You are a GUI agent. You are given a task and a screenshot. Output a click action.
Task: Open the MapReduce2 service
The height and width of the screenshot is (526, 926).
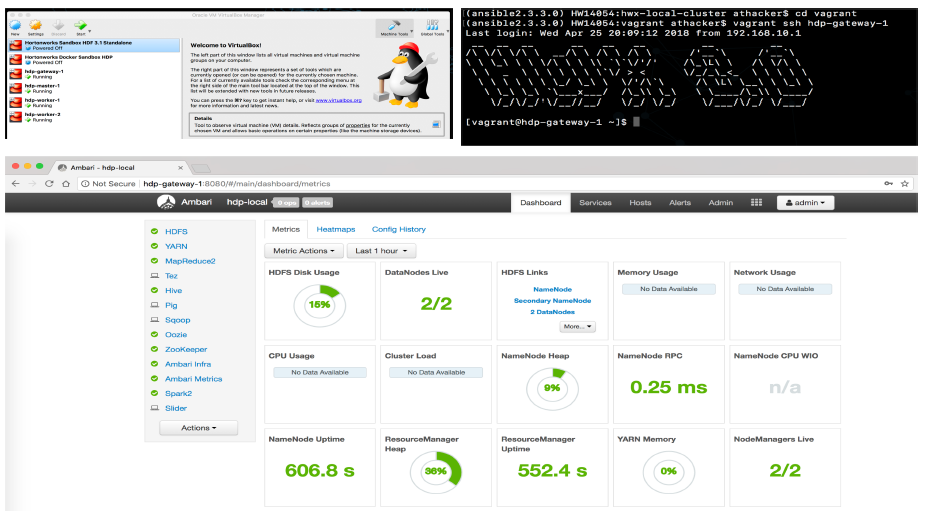click(x=190, y=261)
